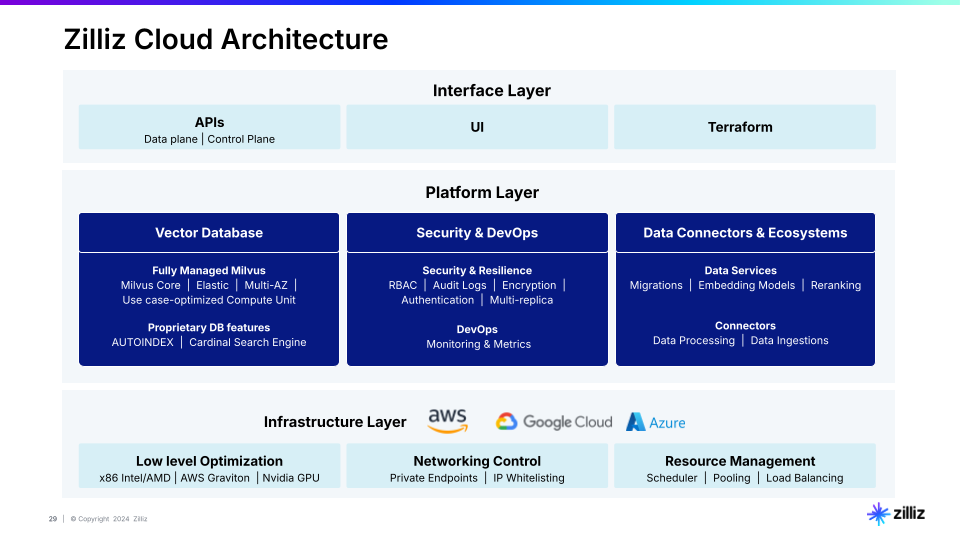Screen dimensions: 960x540
Task: Click the 'Audit Logs' text
Action: click(x=459, y=285)
